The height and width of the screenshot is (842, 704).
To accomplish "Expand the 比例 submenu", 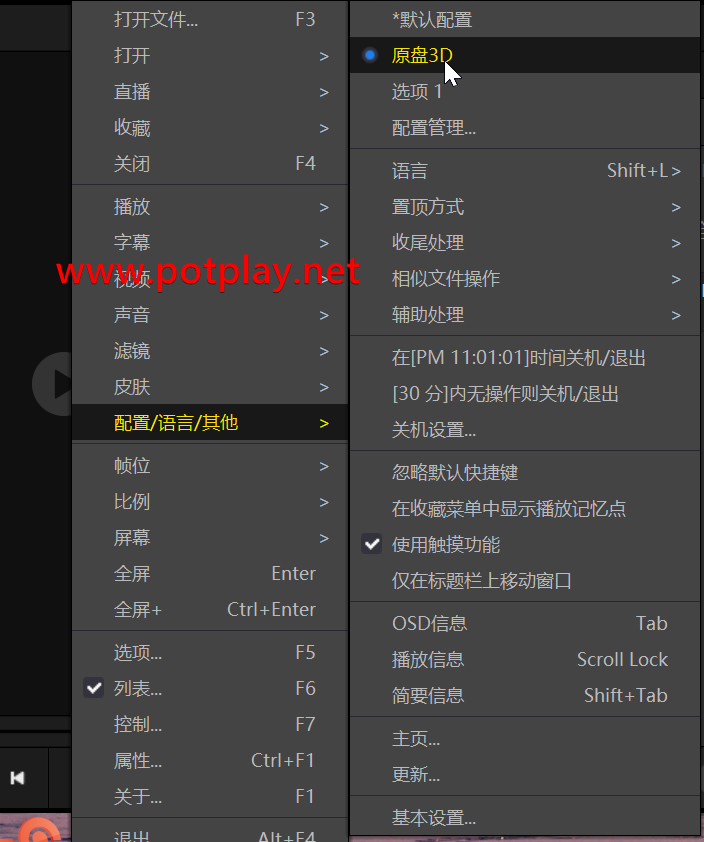I will point(210,502).
